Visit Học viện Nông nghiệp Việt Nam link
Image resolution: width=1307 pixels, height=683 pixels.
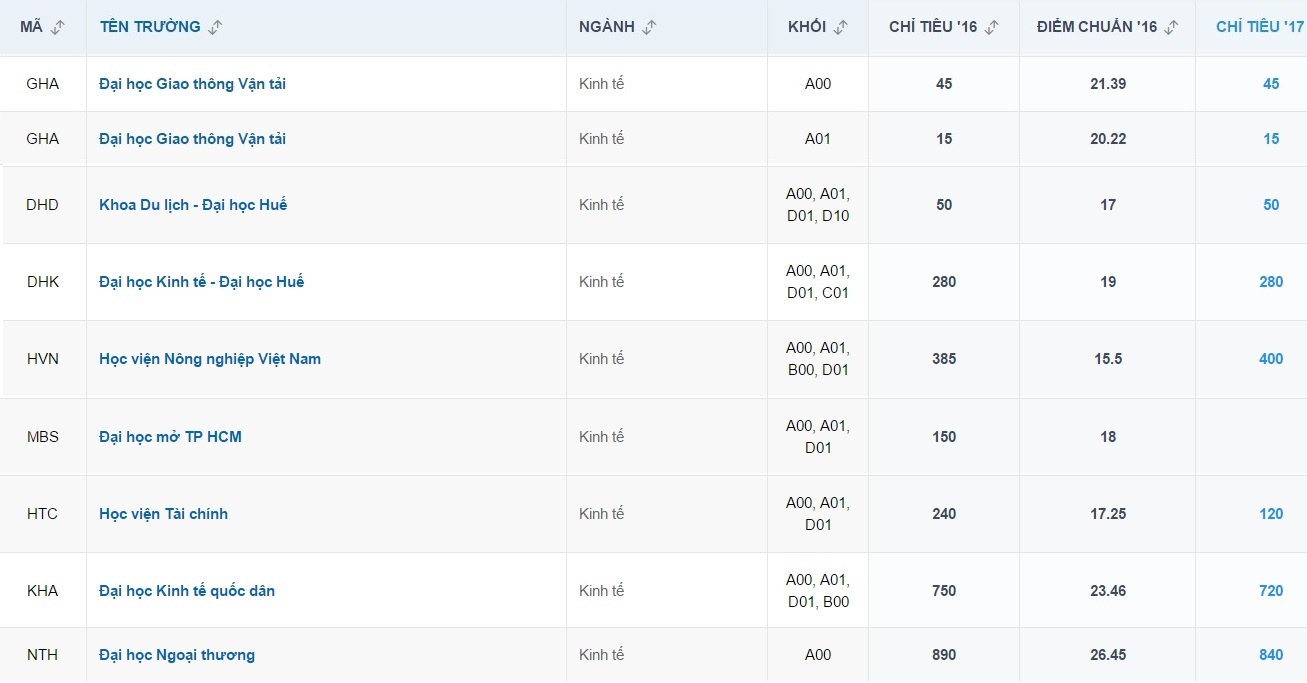210,359
